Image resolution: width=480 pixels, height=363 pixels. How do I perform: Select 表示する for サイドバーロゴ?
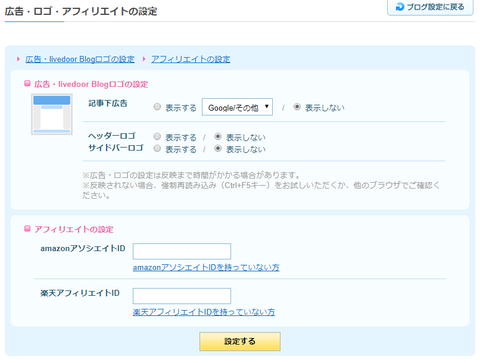pos(157,148)
